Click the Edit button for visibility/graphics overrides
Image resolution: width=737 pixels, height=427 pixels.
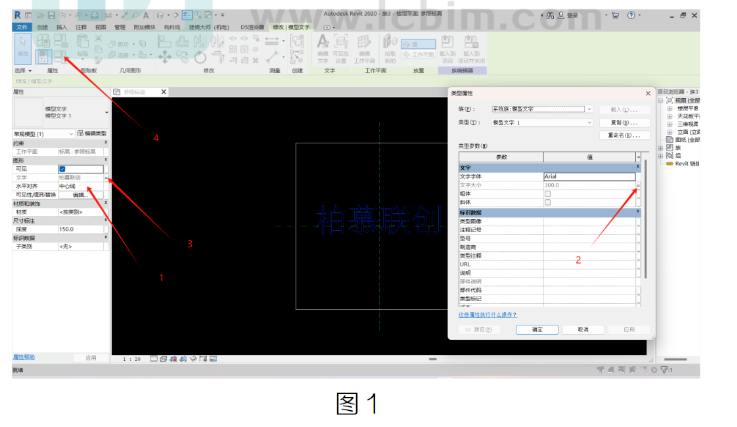click(x=80, y=195)
